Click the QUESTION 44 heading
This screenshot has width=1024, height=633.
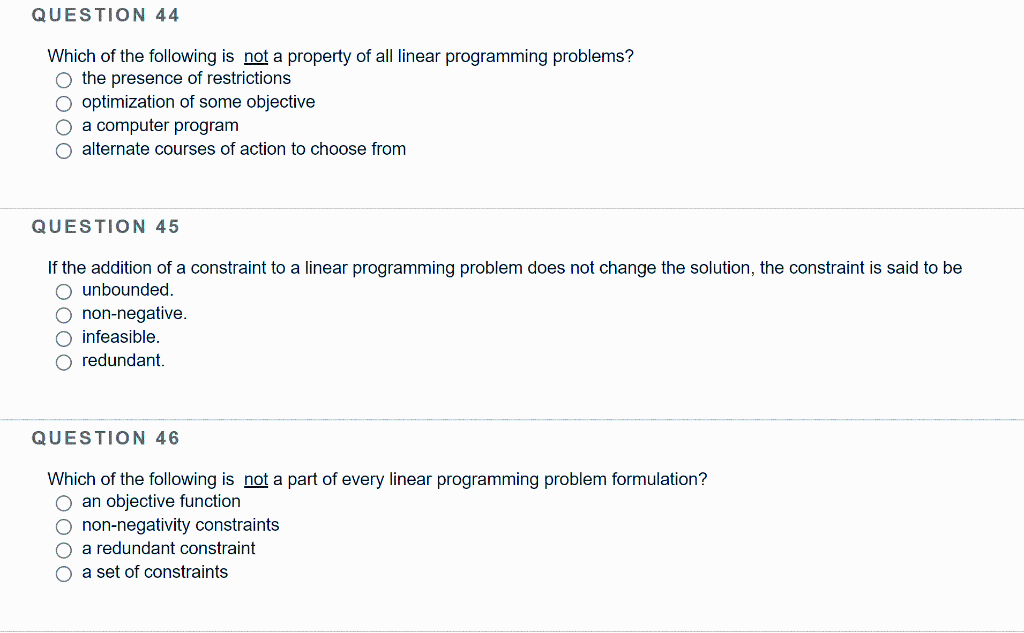[x=105, y=15]
